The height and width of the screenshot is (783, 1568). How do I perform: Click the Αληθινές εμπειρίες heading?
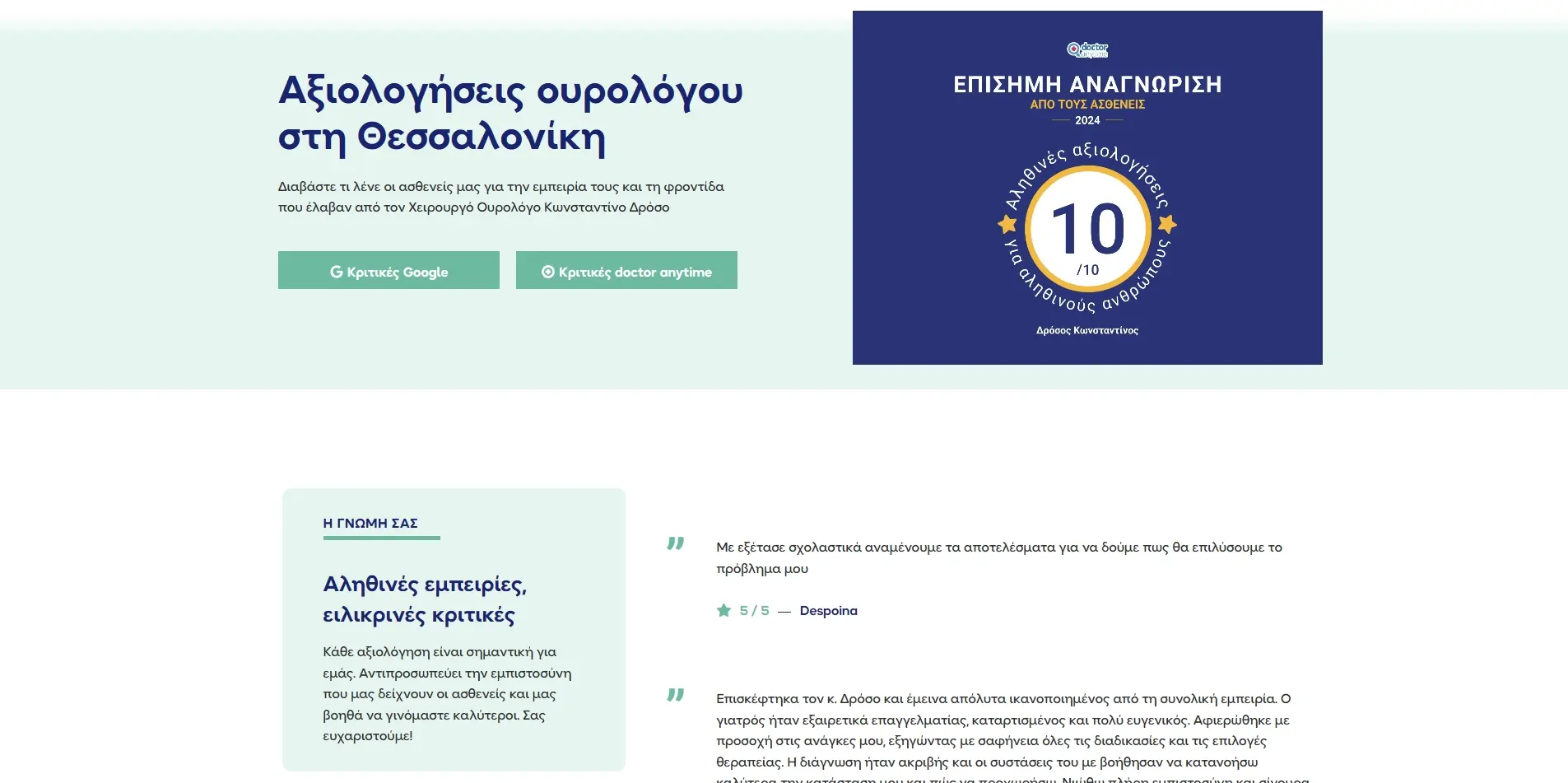(x=423, y=599)
